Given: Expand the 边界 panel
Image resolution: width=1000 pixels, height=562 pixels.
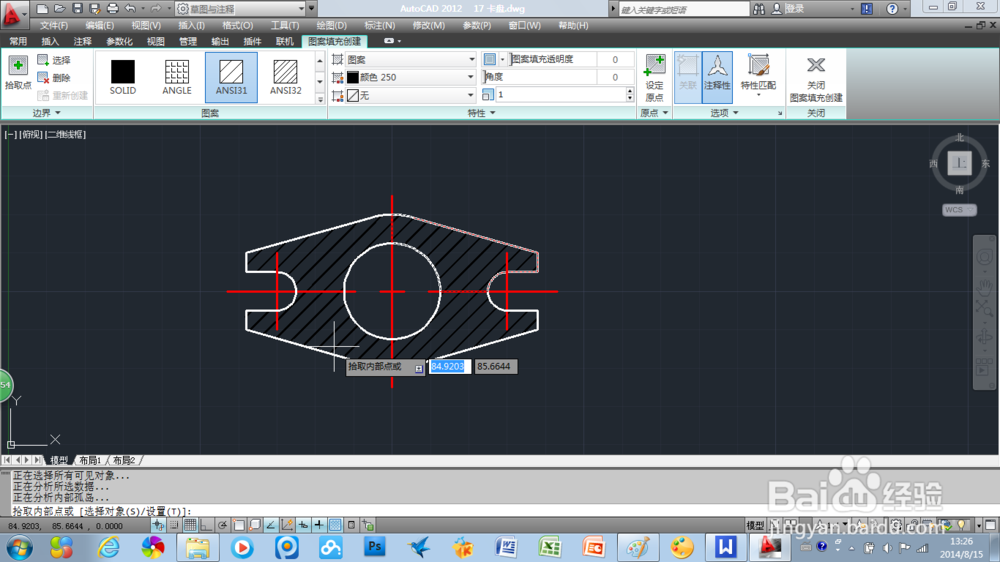Looking at the screenshot, I should point(46,113).
